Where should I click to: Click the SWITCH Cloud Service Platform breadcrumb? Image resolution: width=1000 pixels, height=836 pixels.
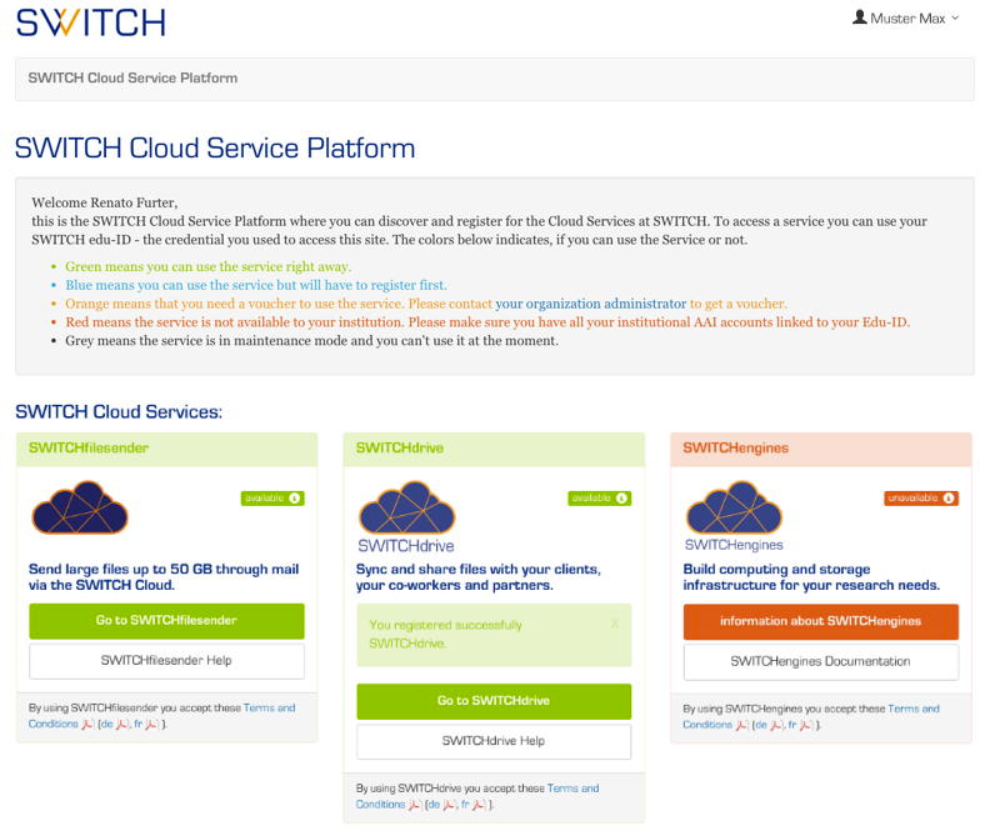(x=133, y=78)
